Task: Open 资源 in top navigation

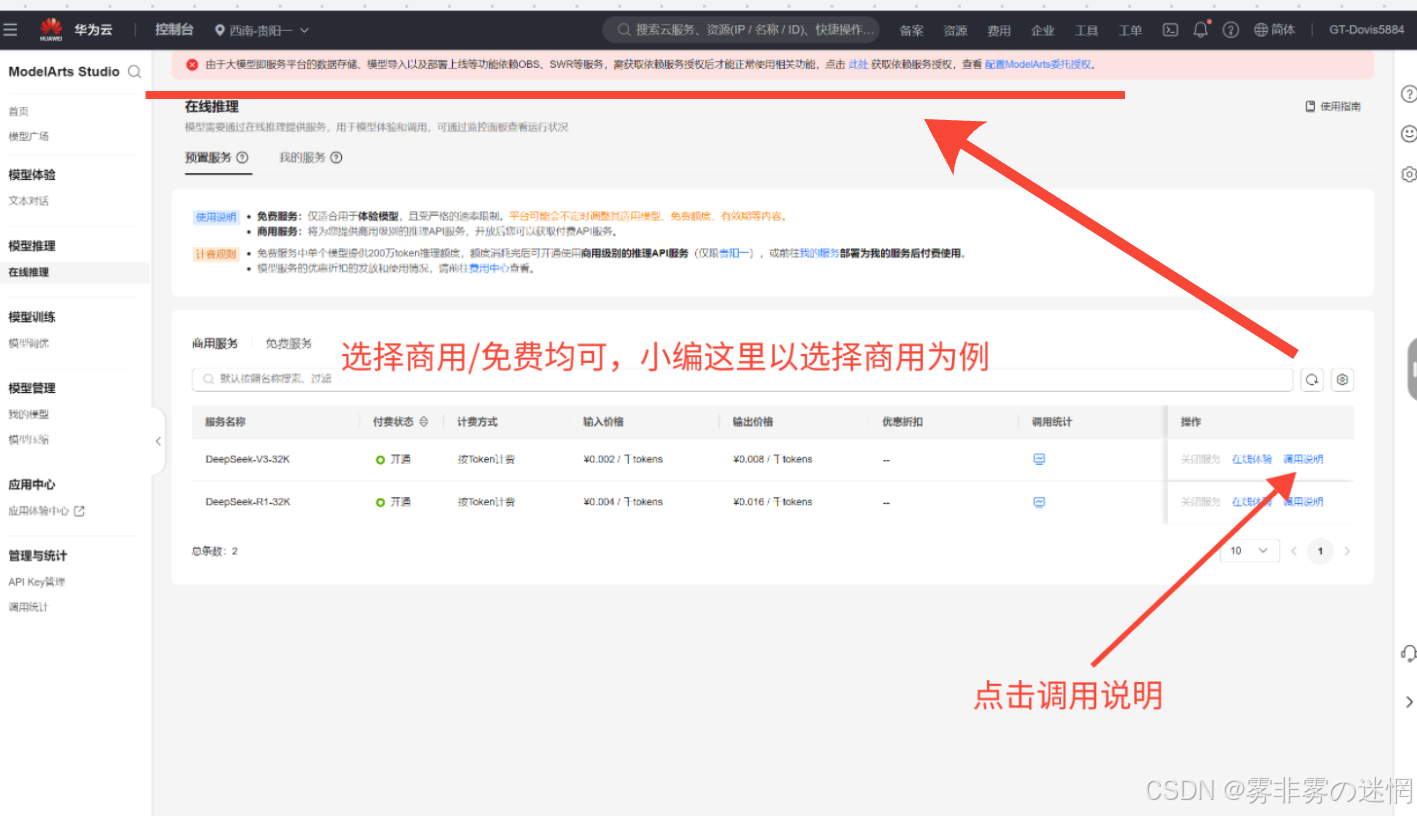Action: click(x=955, y=31)
